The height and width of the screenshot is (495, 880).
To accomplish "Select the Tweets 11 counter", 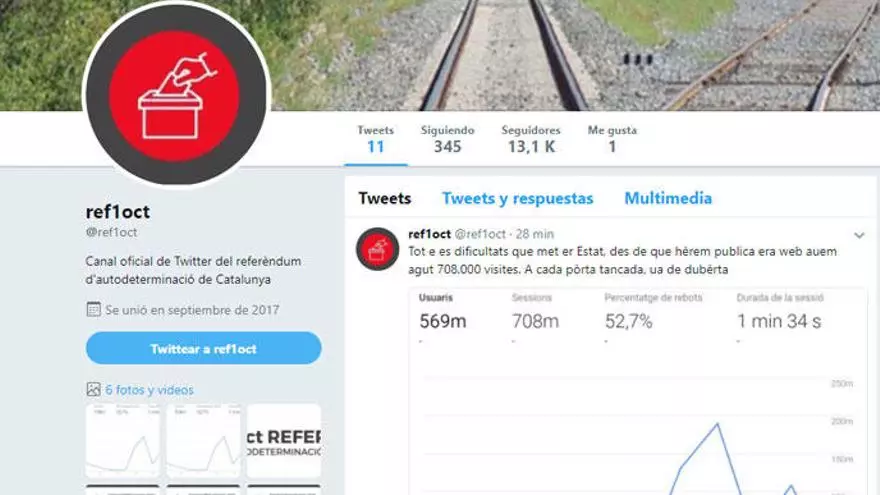I will [x=375, y=139].
